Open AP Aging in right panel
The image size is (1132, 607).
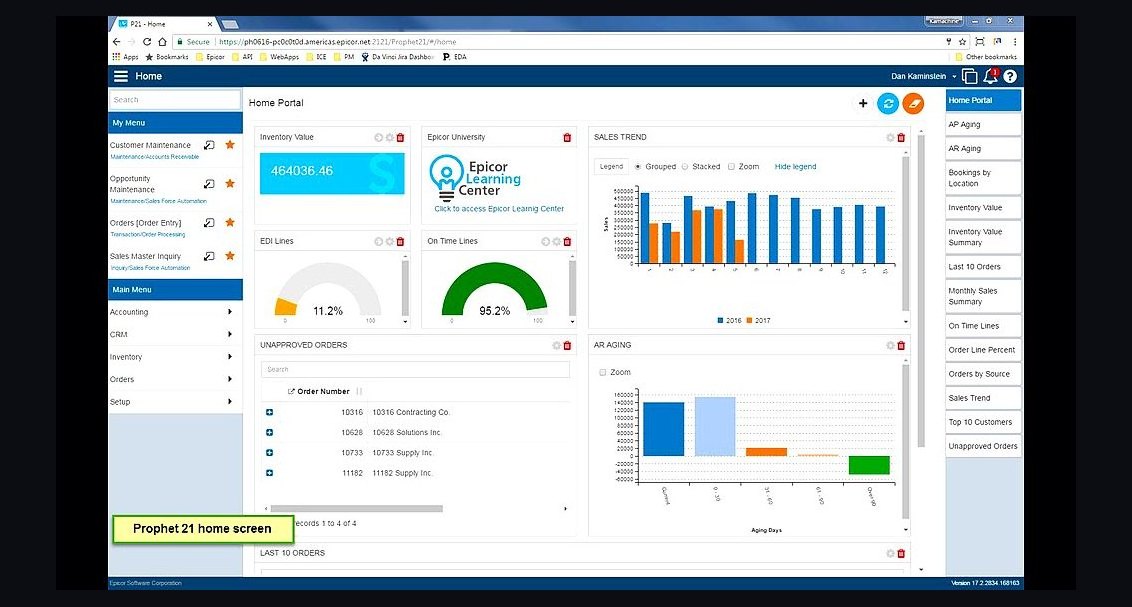coord(983,124)
